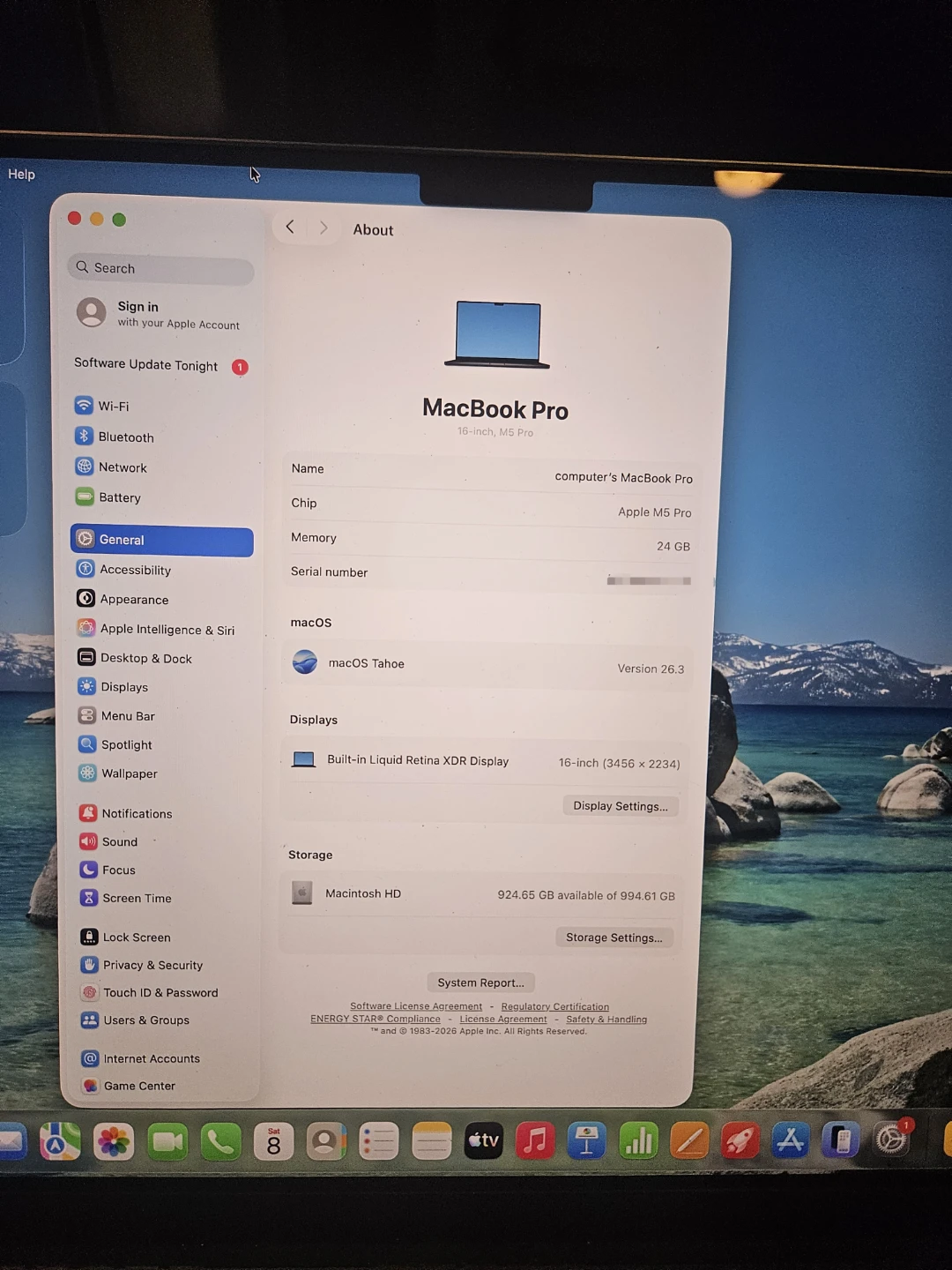Click the Serial number row

(x=490, y=575)
